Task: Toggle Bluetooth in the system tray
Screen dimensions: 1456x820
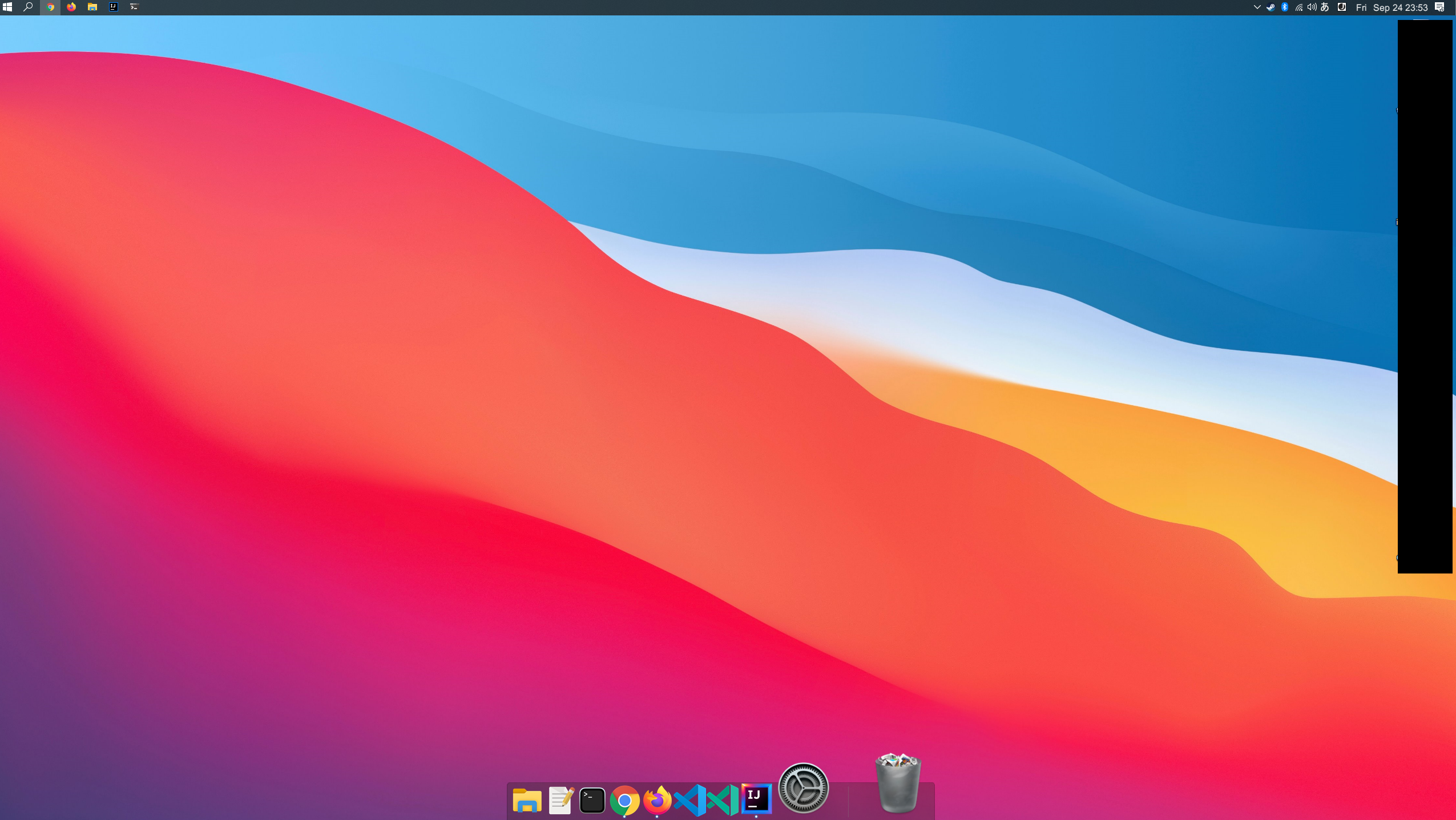Action: point(1284,7)
